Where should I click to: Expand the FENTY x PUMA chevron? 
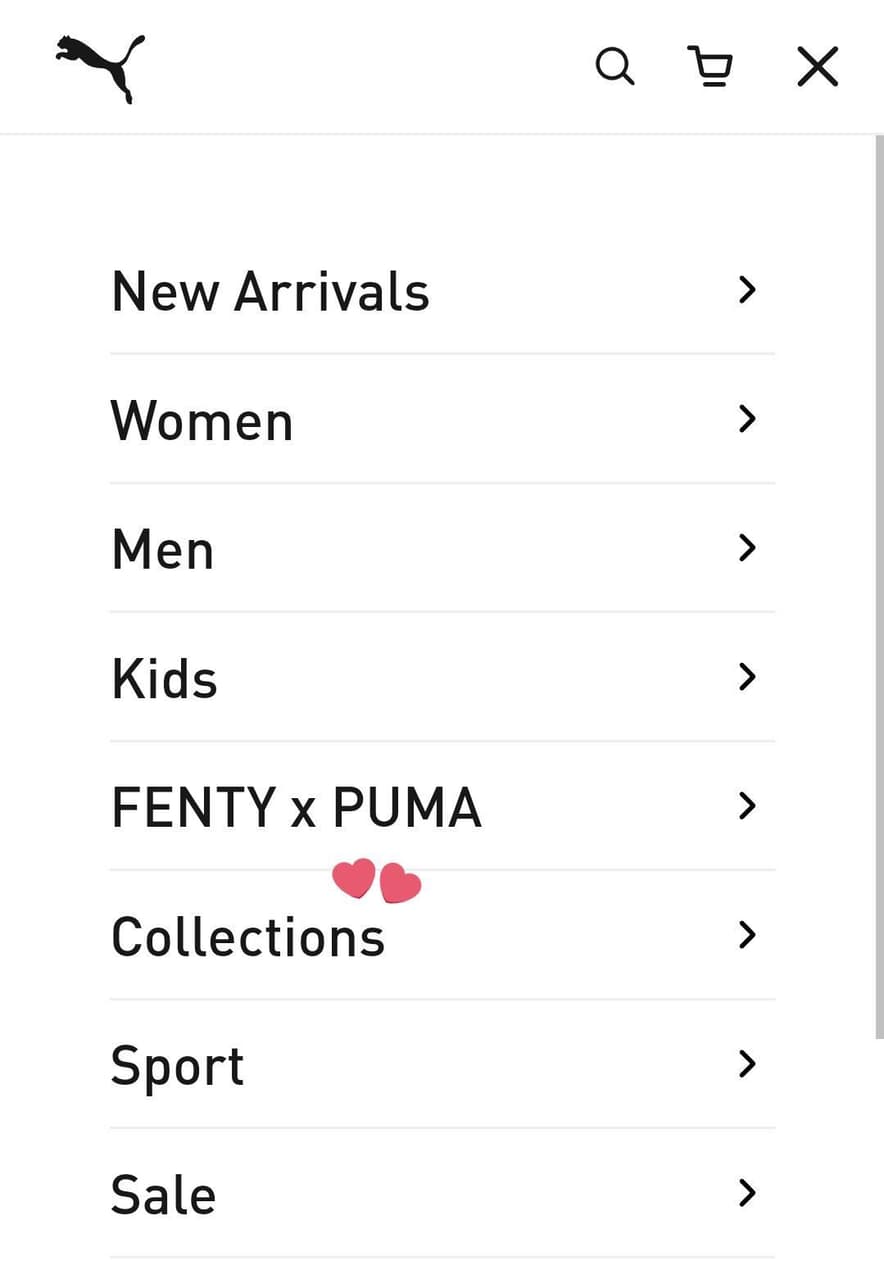[x=746, y=805]
